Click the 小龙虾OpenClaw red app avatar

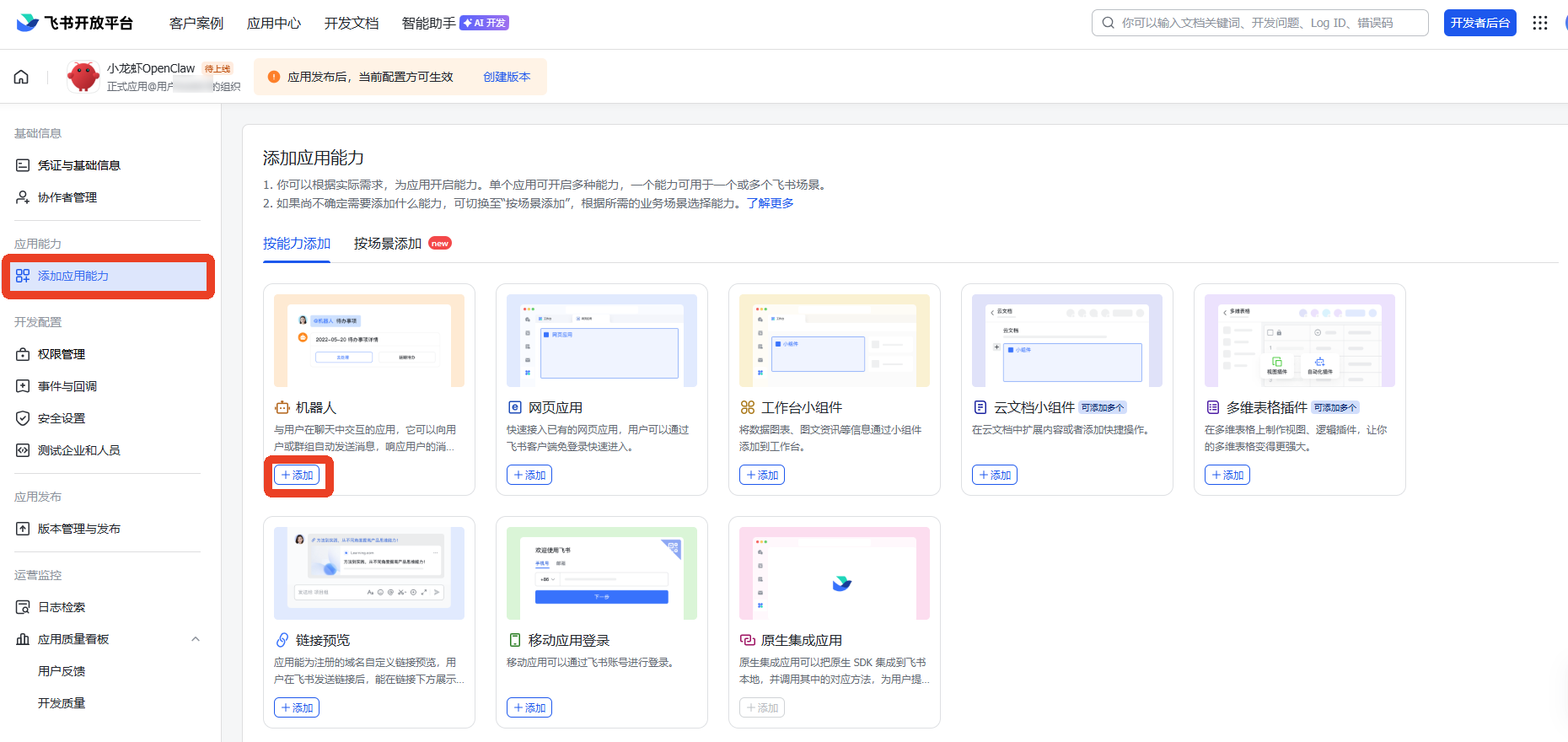point(83,77)
